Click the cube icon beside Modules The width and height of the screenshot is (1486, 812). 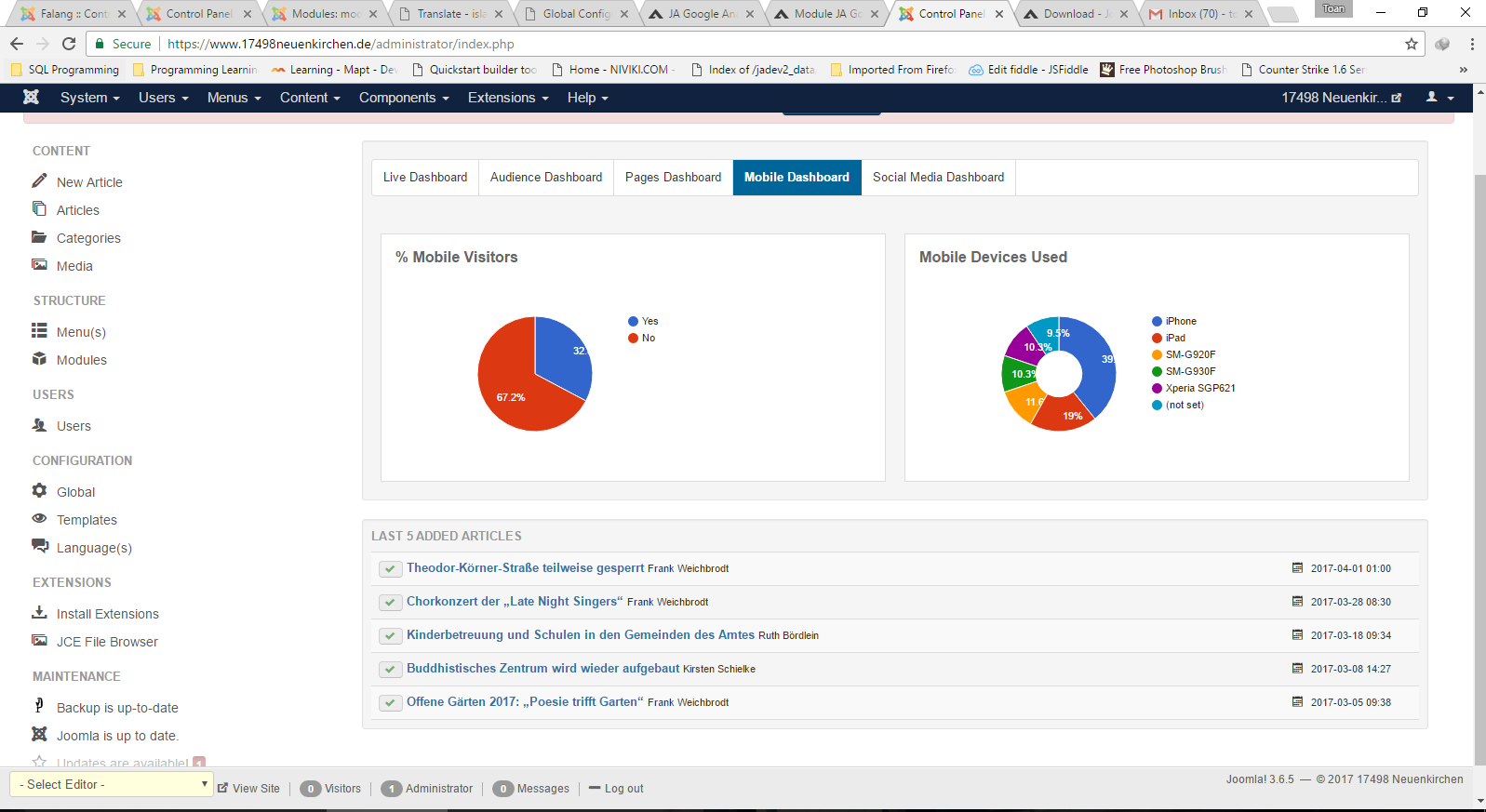tap(39, 358)
